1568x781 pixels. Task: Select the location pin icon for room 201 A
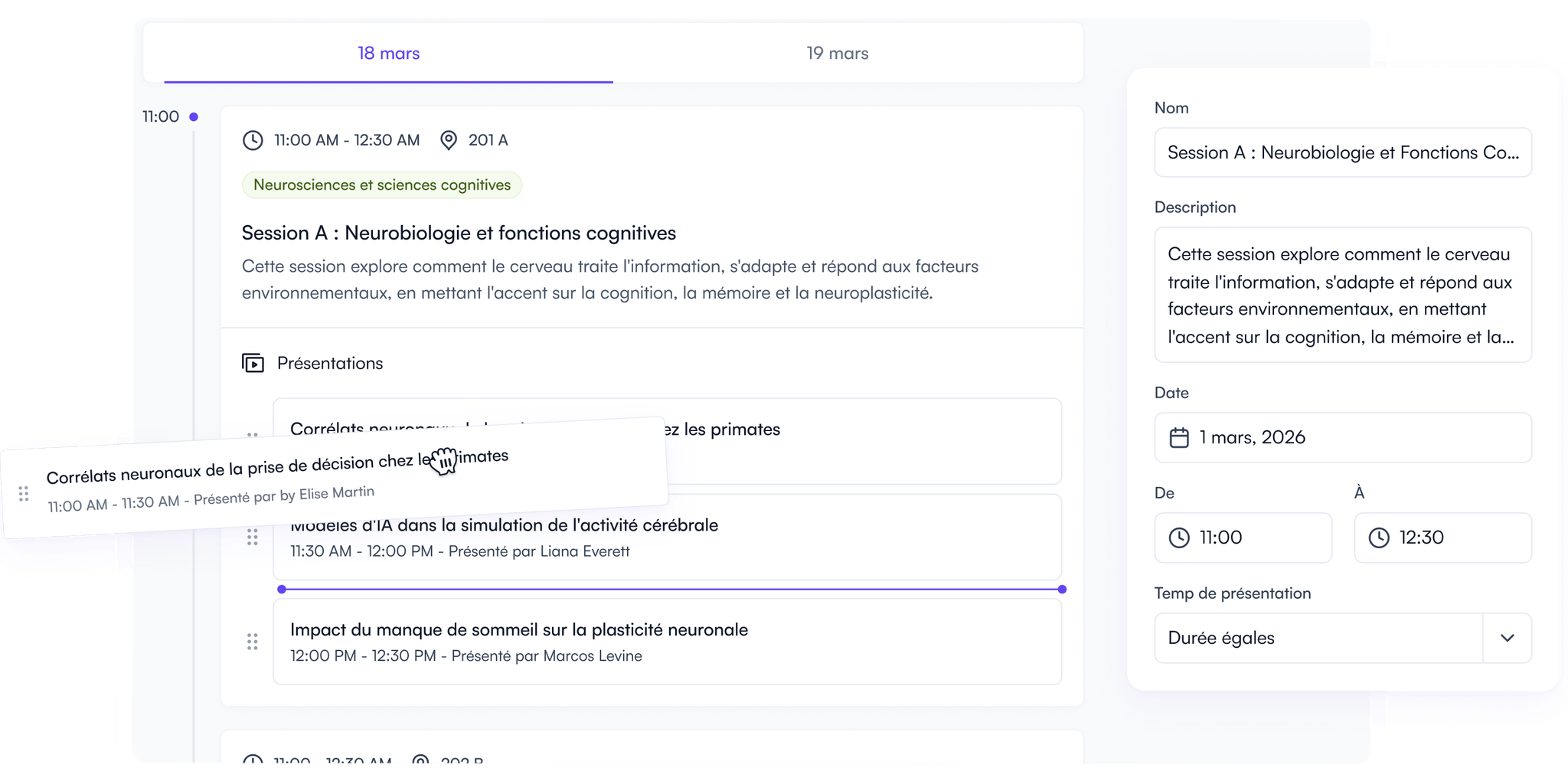tap(449, 140)
